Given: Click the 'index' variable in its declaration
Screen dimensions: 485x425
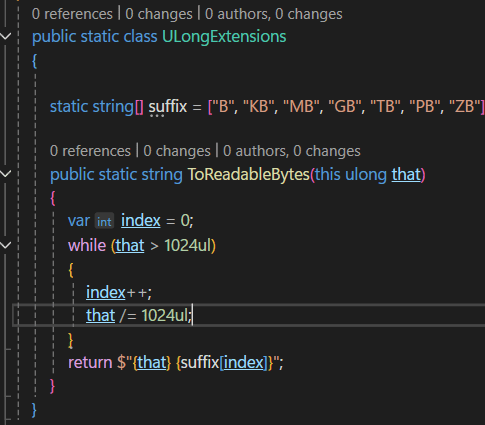Looking at the screenshot, I should [x=141, y=221].
